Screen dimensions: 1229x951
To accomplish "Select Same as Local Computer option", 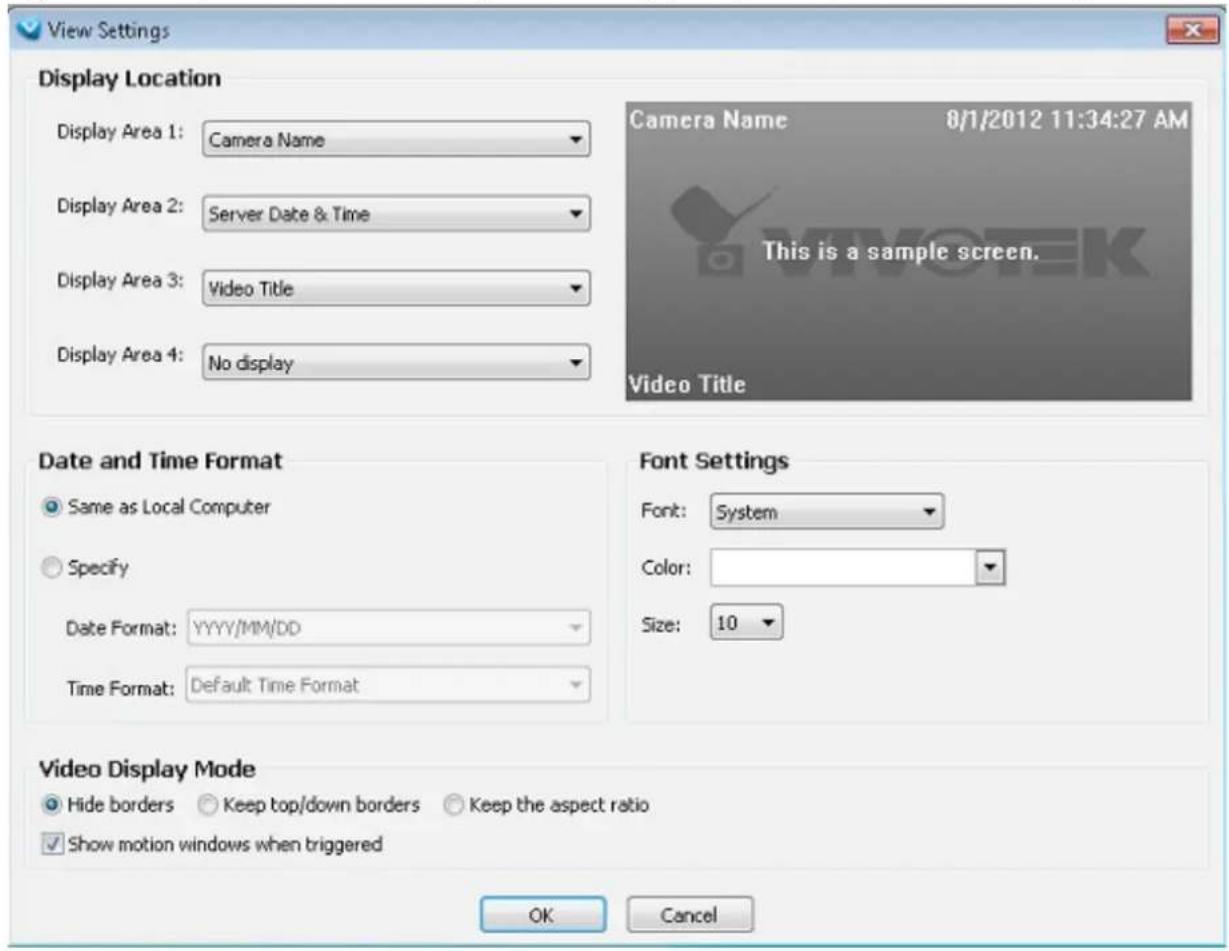I will [x=155, y=507].
